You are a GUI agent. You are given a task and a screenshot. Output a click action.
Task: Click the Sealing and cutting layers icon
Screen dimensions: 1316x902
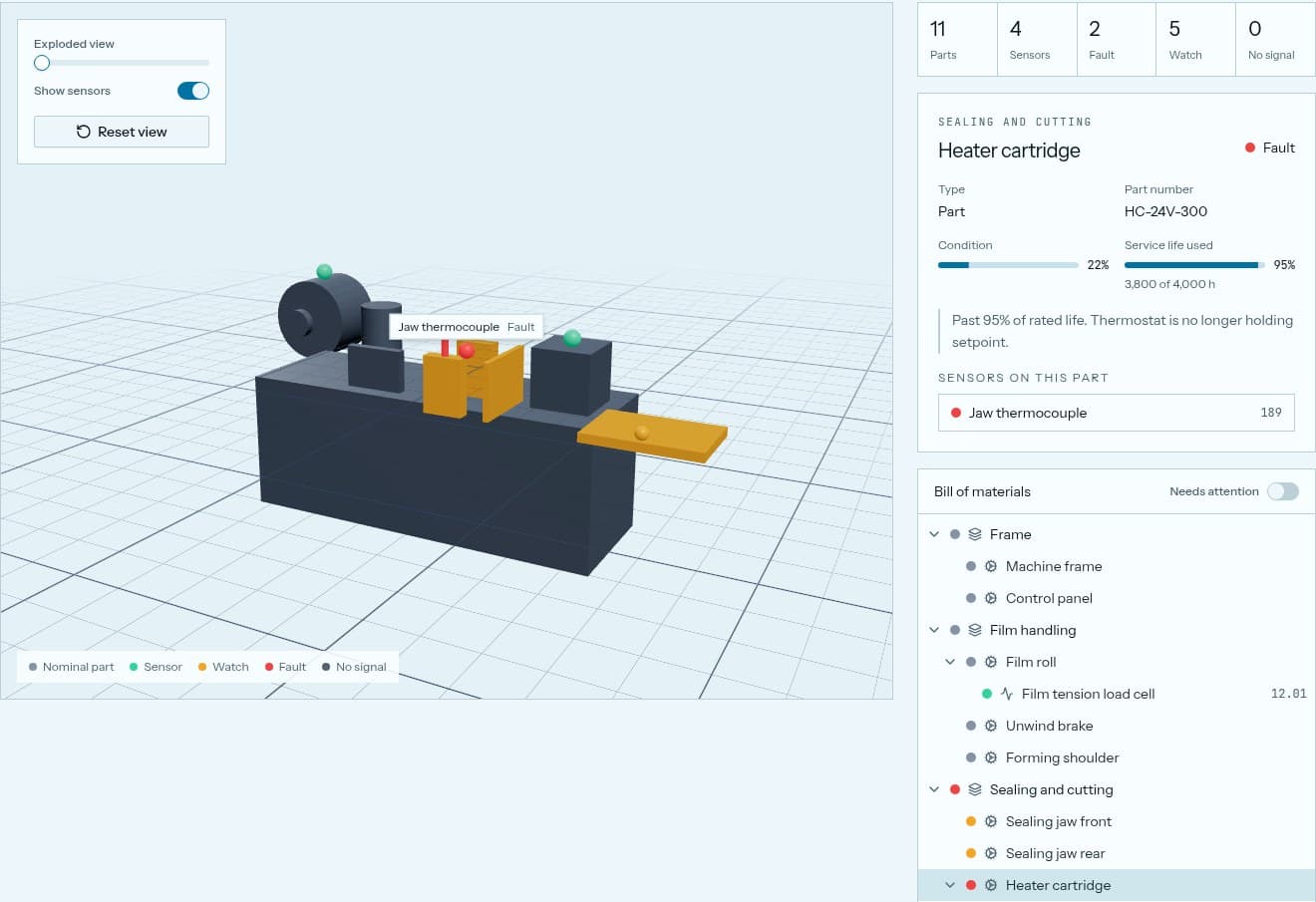[975, 789]
